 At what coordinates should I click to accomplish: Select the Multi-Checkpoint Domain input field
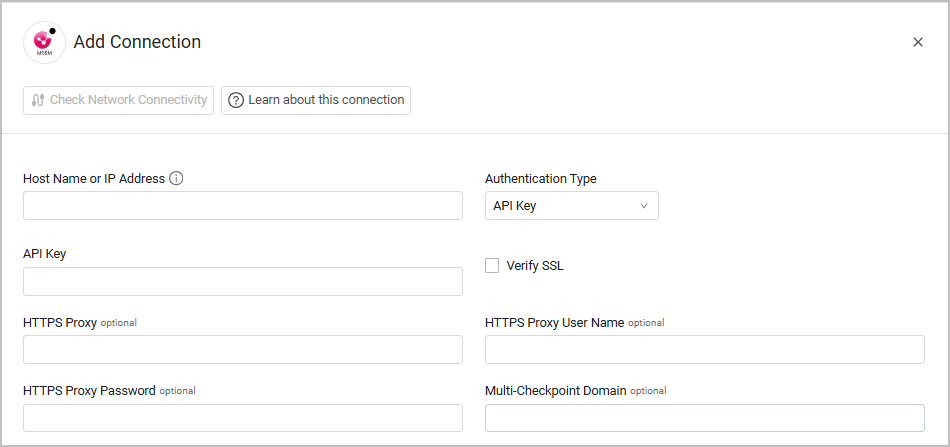pyautogui.click(x=704, y=418)
